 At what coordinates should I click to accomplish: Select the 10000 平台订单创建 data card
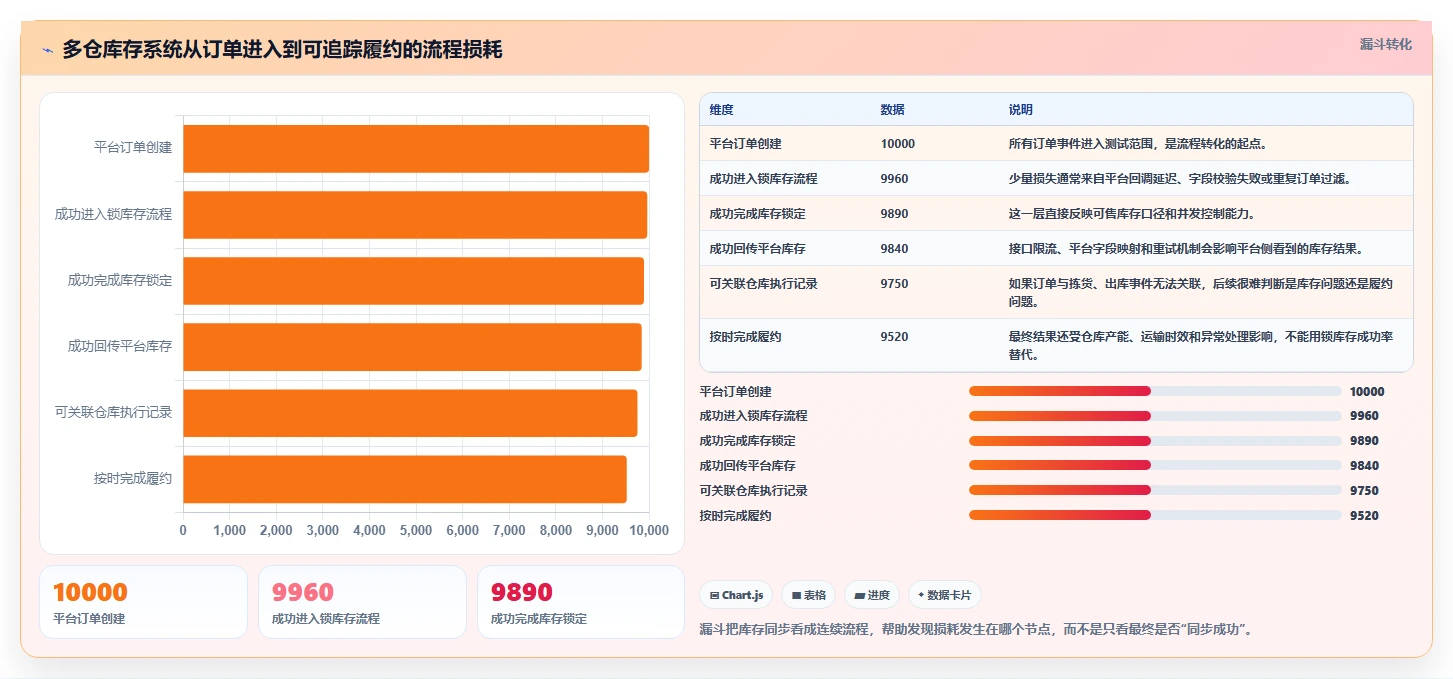[143, 602]
